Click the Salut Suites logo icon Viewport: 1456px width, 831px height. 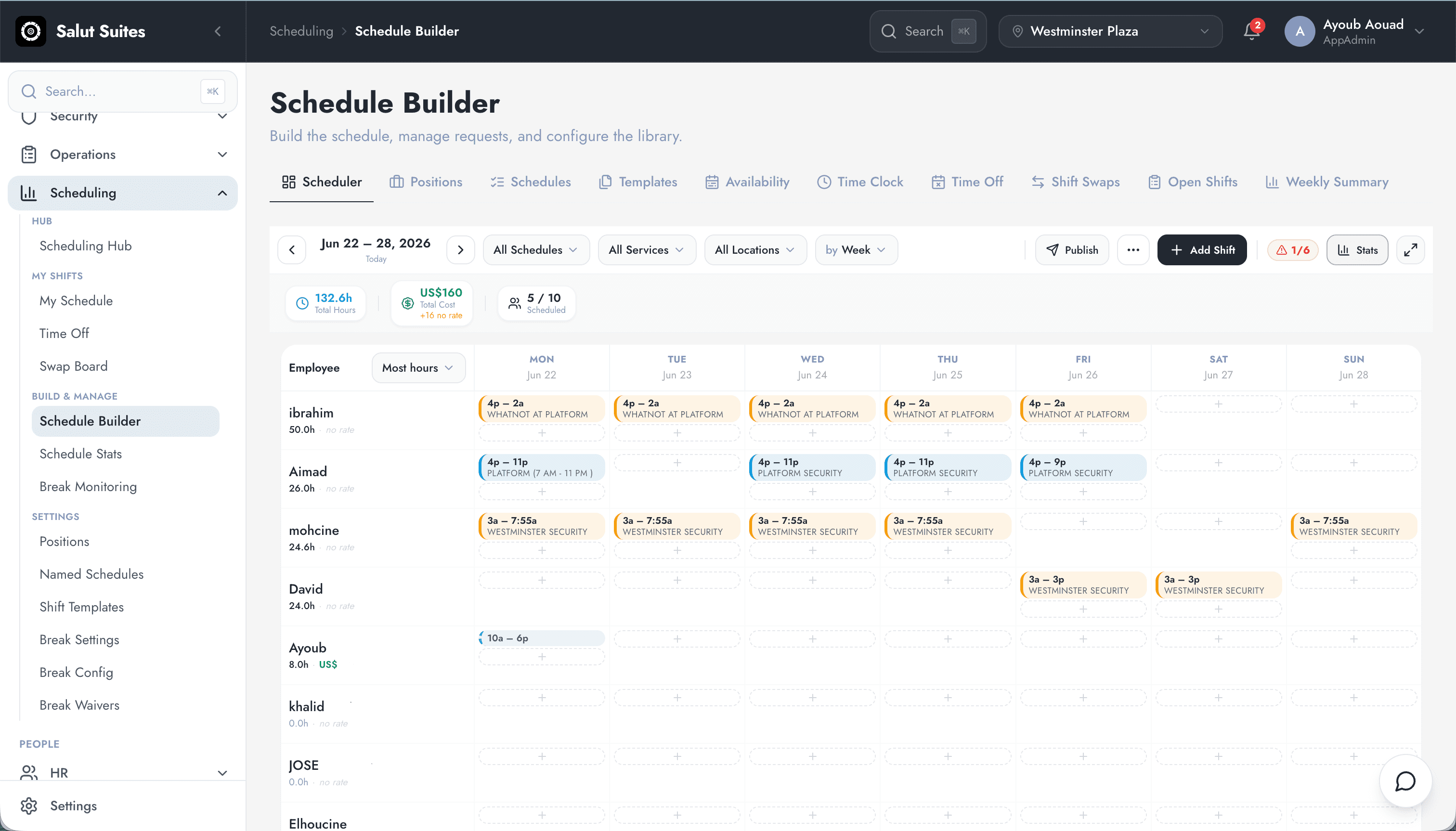pyautogui.click(x=31, y=31)
